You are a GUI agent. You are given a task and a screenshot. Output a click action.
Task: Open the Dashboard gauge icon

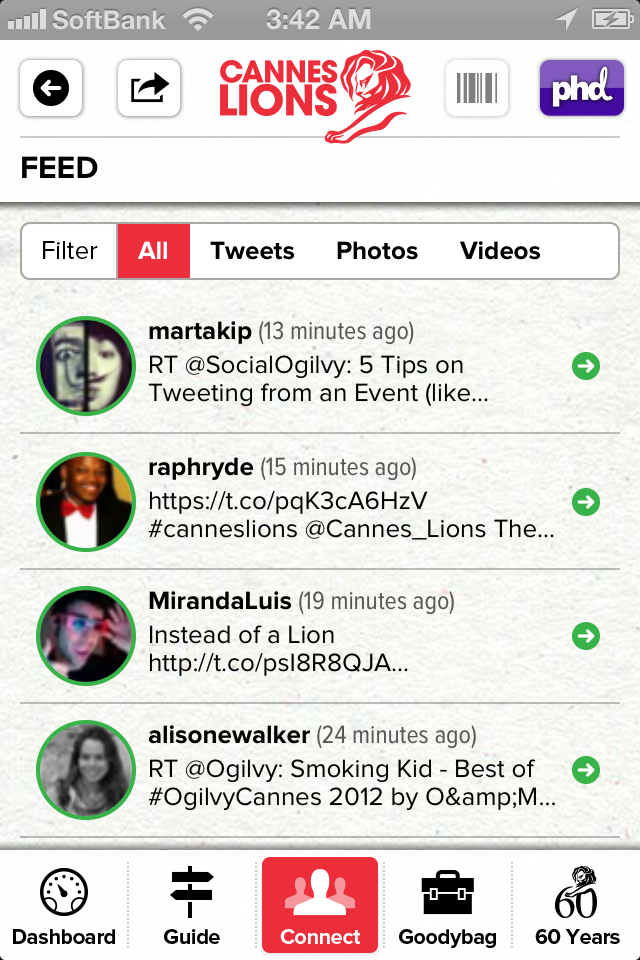pyautogui.click(x=64, y=893)
